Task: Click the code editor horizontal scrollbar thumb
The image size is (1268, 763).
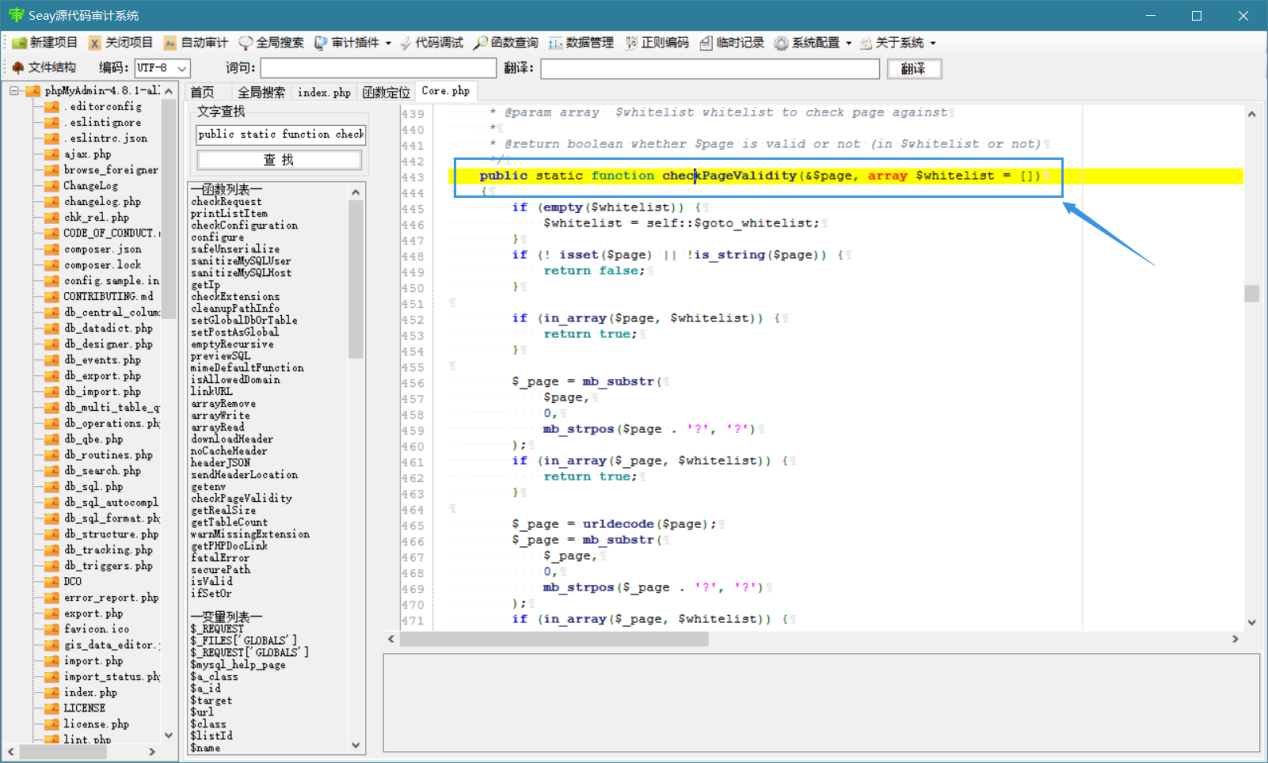Action: [548, 638]
